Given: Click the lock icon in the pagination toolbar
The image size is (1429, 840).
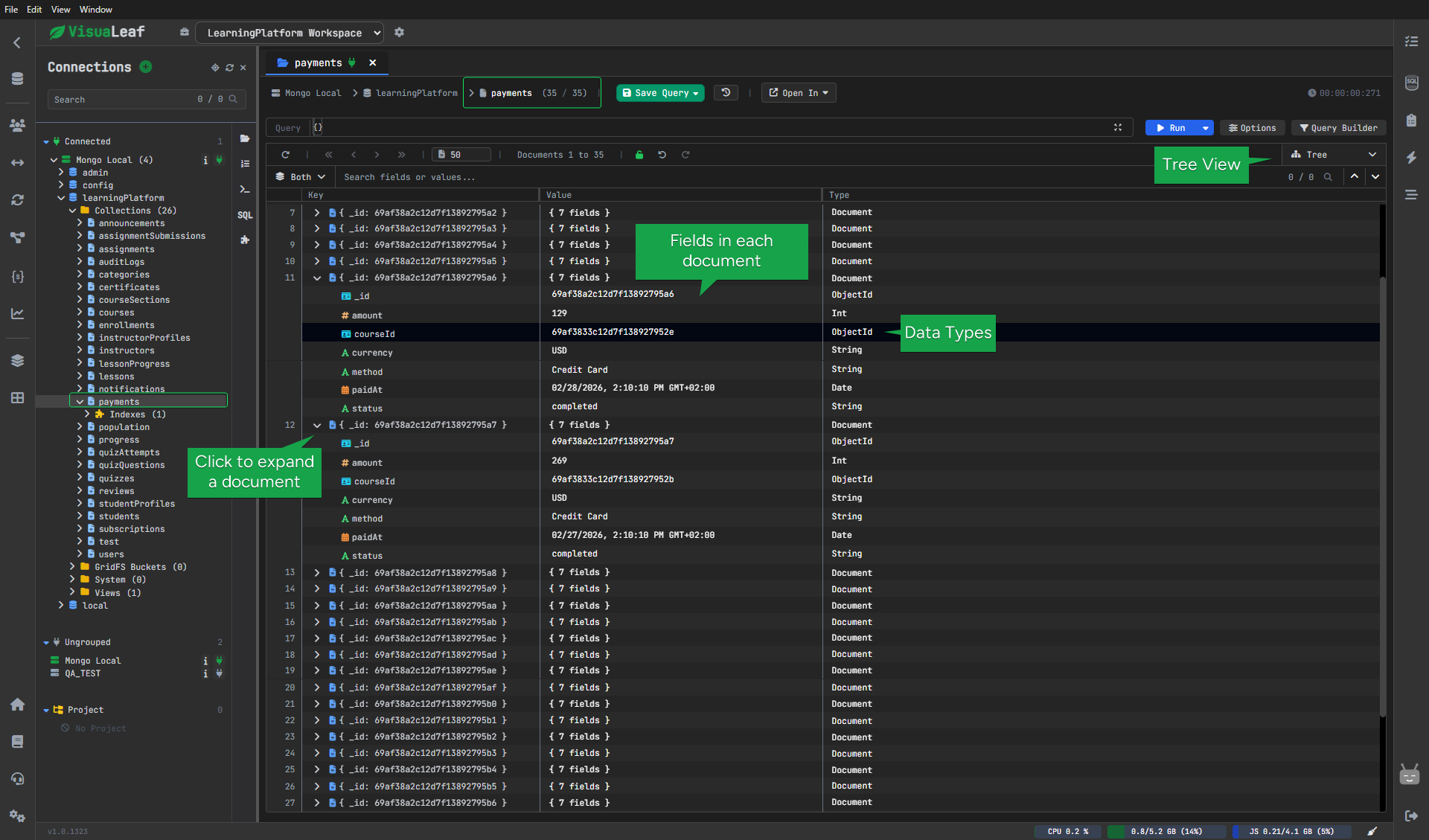Looking at the screenshot, I should [639, 154].
